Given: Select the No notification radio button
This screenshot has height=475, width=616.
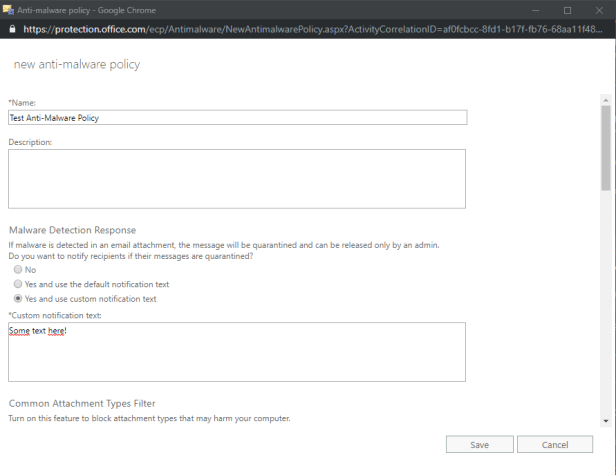Looking at the screenshot, I should [18, 270].
